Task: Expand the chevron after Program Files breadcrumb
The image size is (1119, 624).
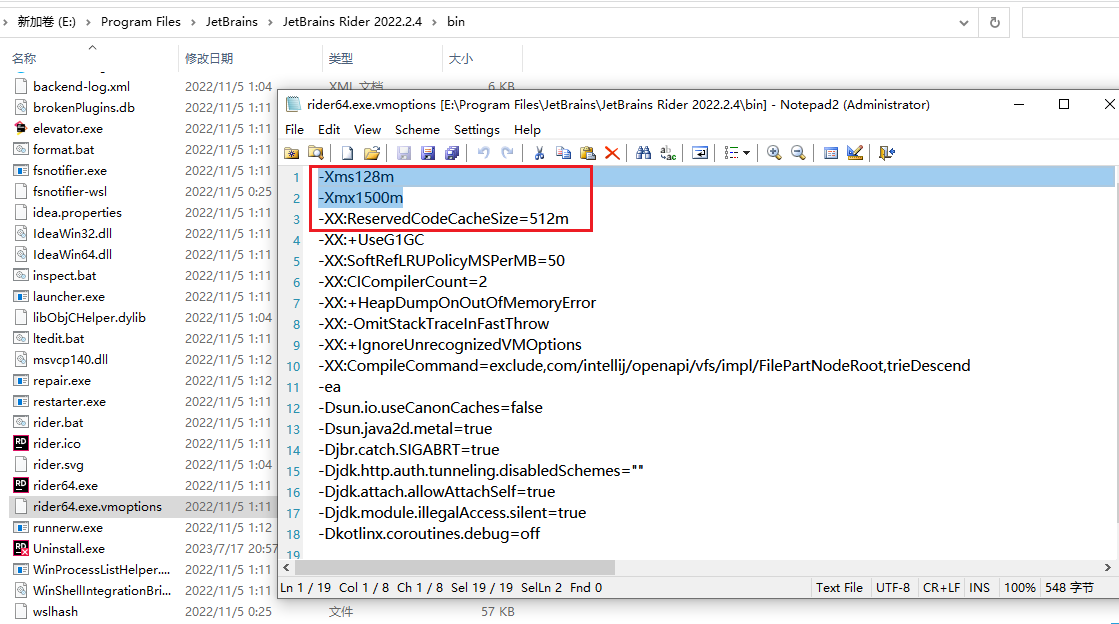Action: [x=193, y=22]
